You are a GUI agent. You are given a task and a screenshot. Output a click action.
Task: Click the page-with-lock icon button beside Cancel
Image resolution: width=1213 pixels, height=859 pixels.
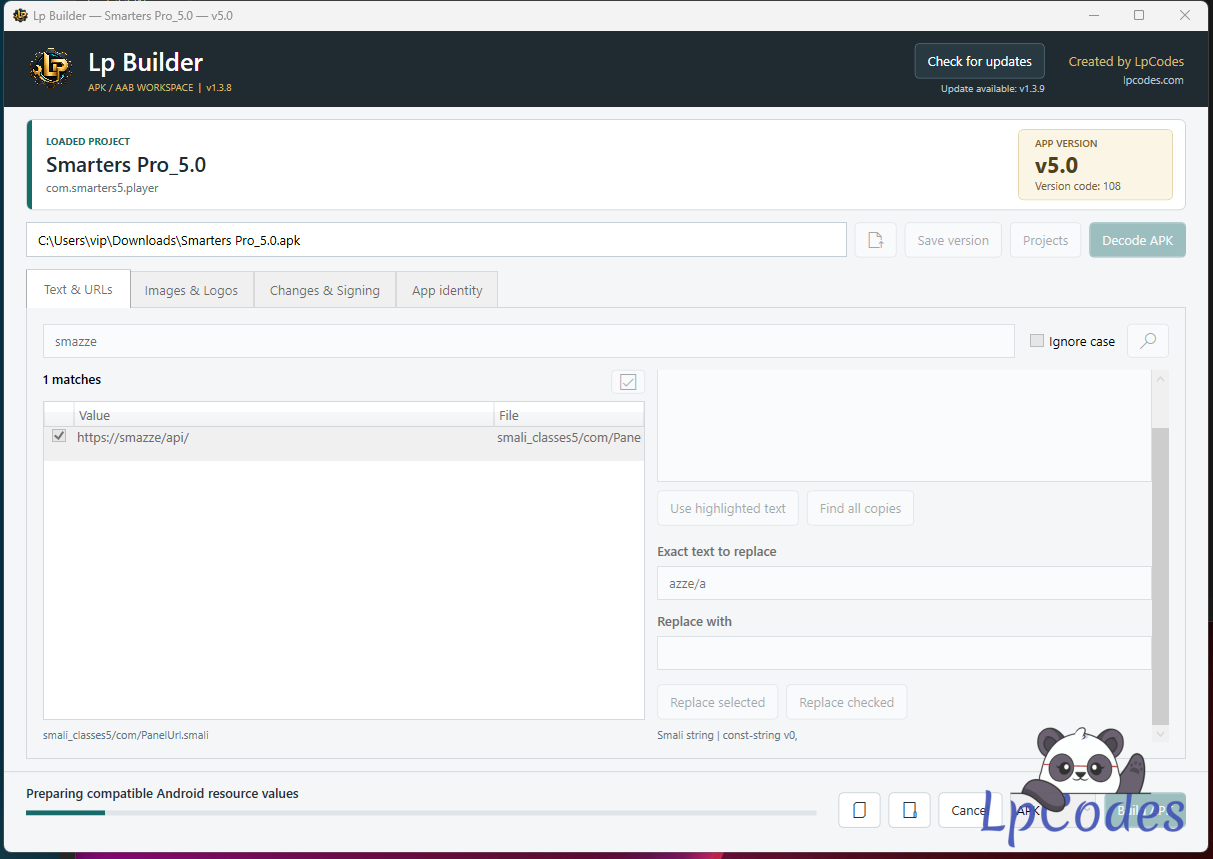click(x=909, y=810)
